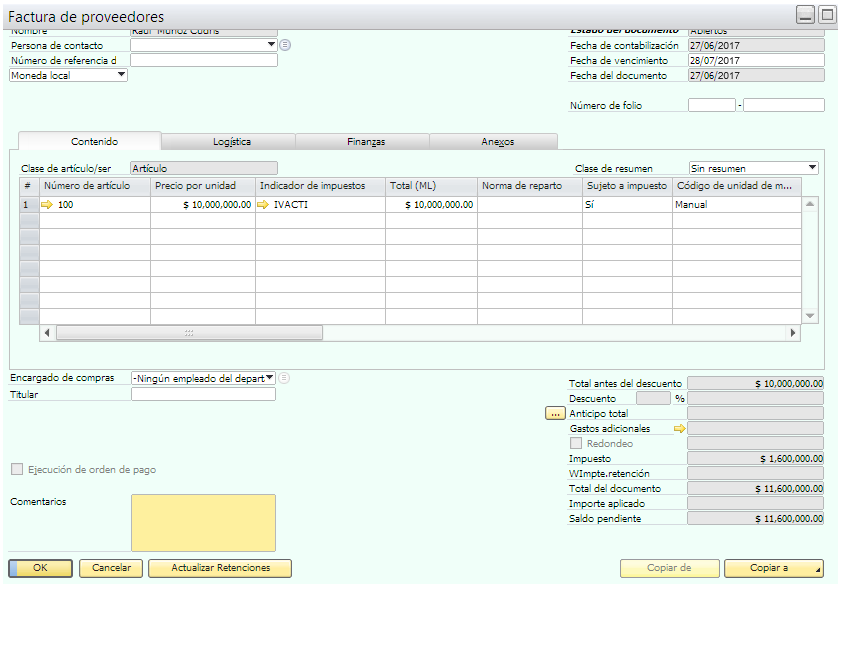The image size is (843, 648).
Task: Expand the Moneda local currency dropdown
Action: (121, 75)
